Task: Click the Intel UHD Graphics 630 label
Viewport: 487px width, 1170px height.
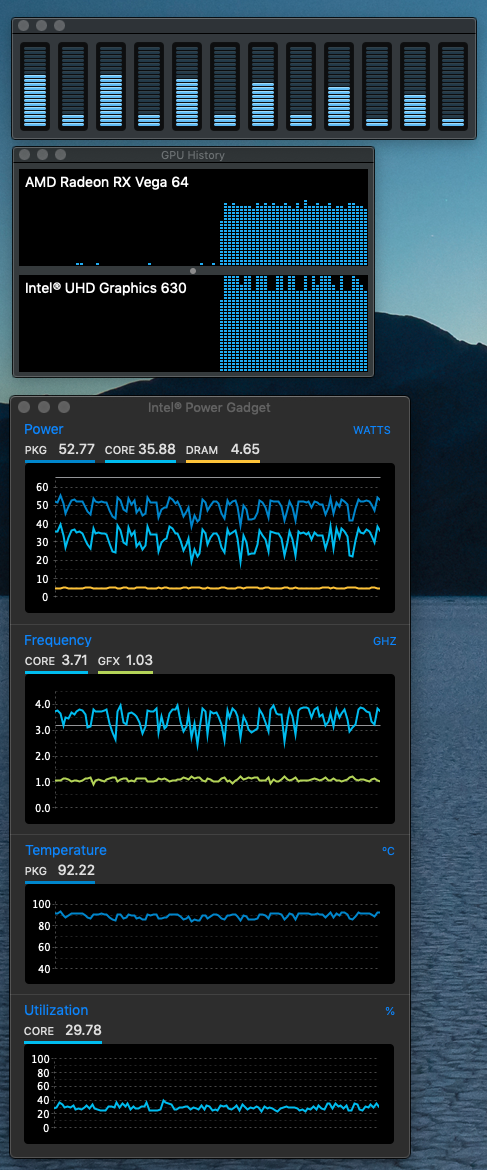Action: point(105,287)
